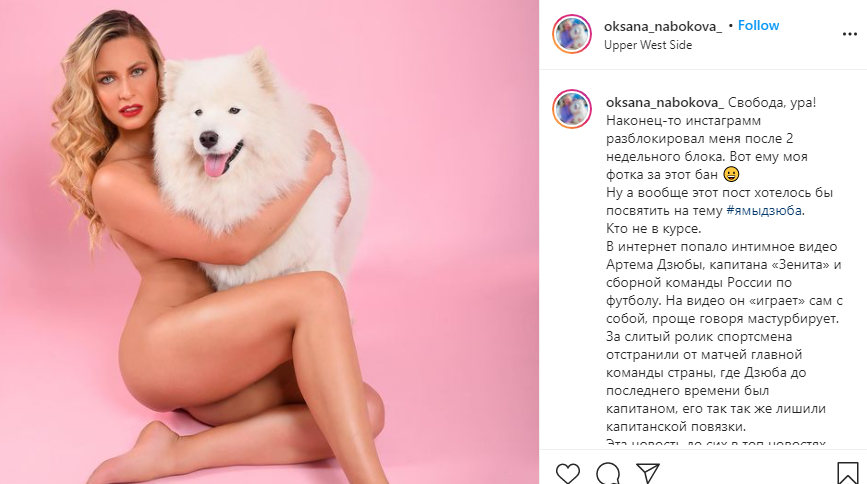Open comments via the speech bubble icon

pos(608,474)
